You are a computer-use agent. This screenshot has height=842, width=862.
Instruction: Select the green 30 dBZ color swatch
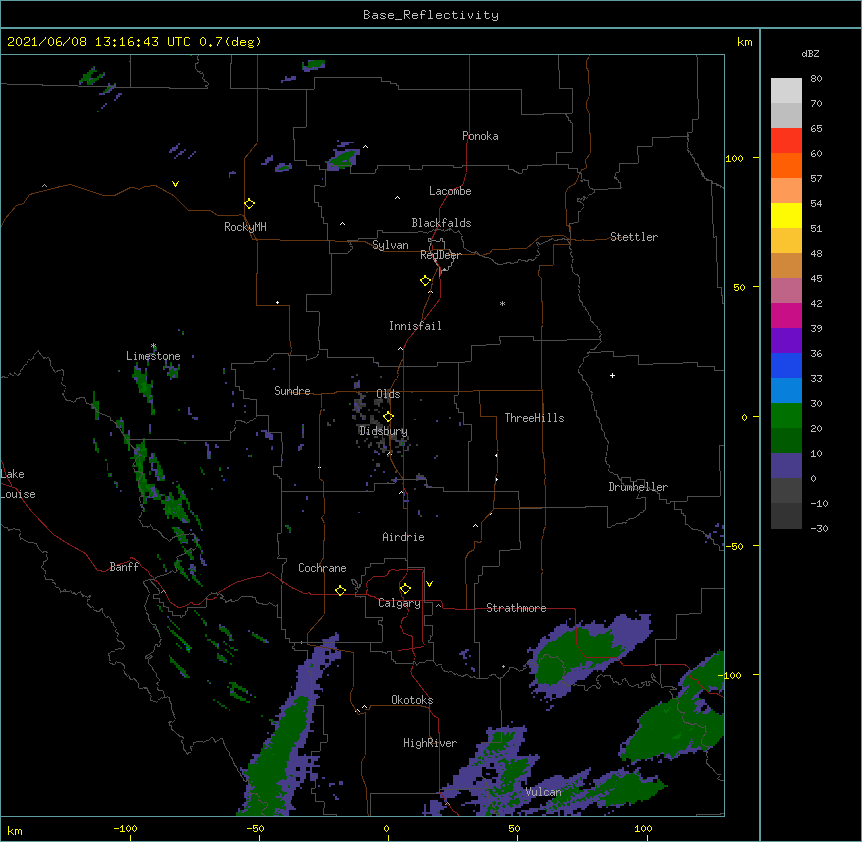[786, 416]
